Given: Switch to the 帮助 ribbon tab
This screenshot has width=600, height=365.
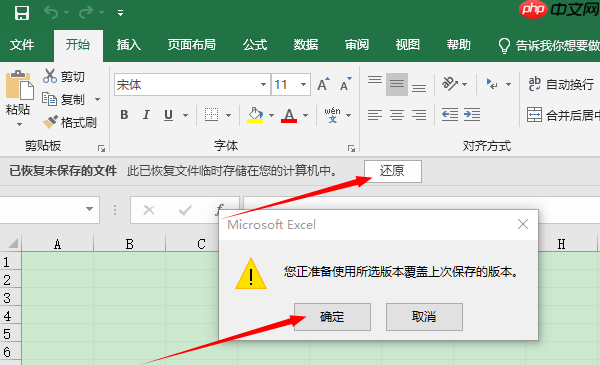Looking at the screenshot, I should (458, 45).
